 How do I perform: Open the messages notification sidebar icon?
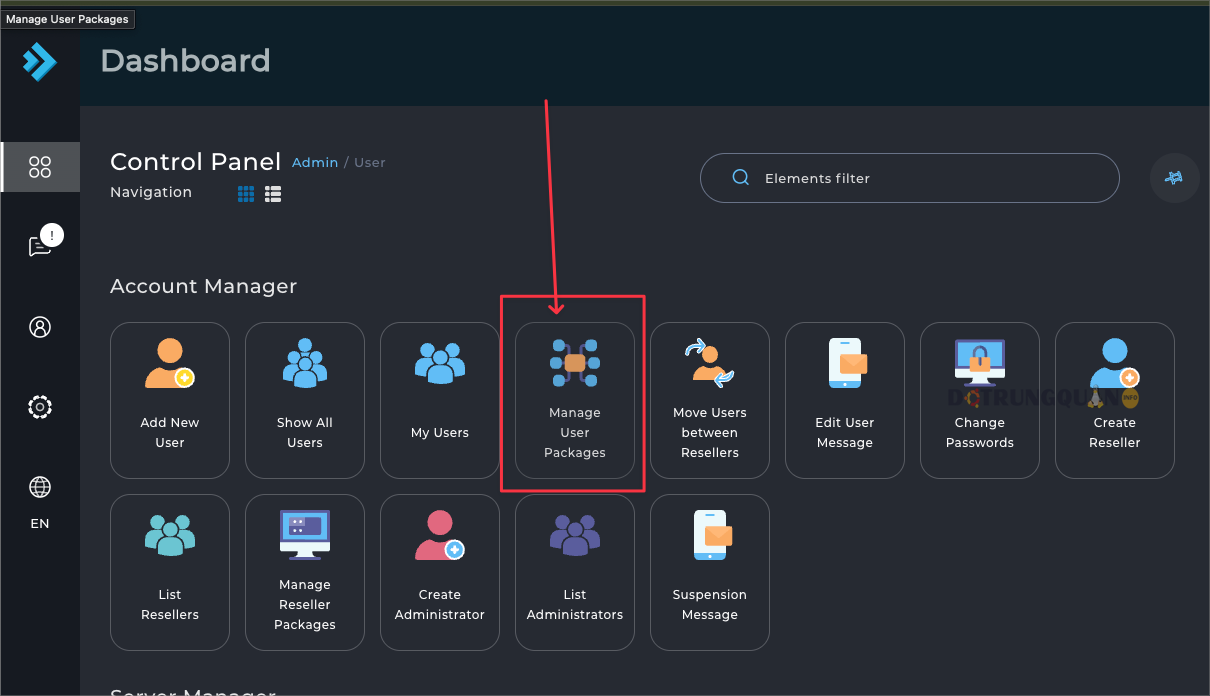(41, 244)
